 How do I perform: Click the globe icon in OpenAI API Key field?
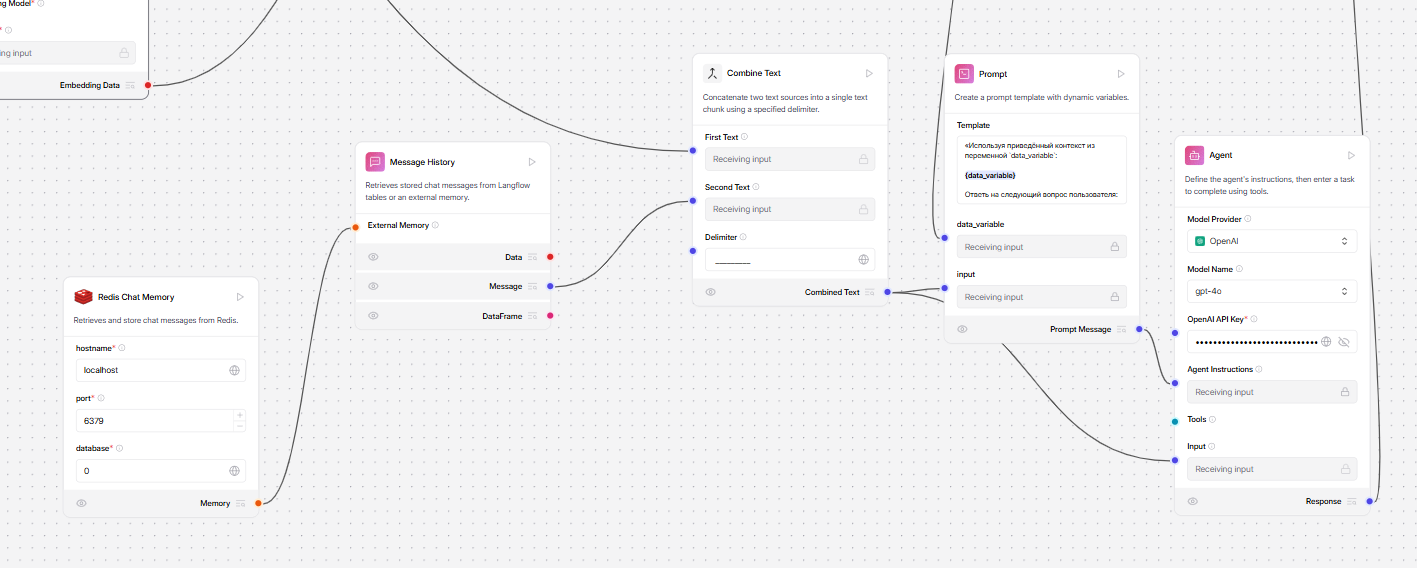[x=1326, y=342]
